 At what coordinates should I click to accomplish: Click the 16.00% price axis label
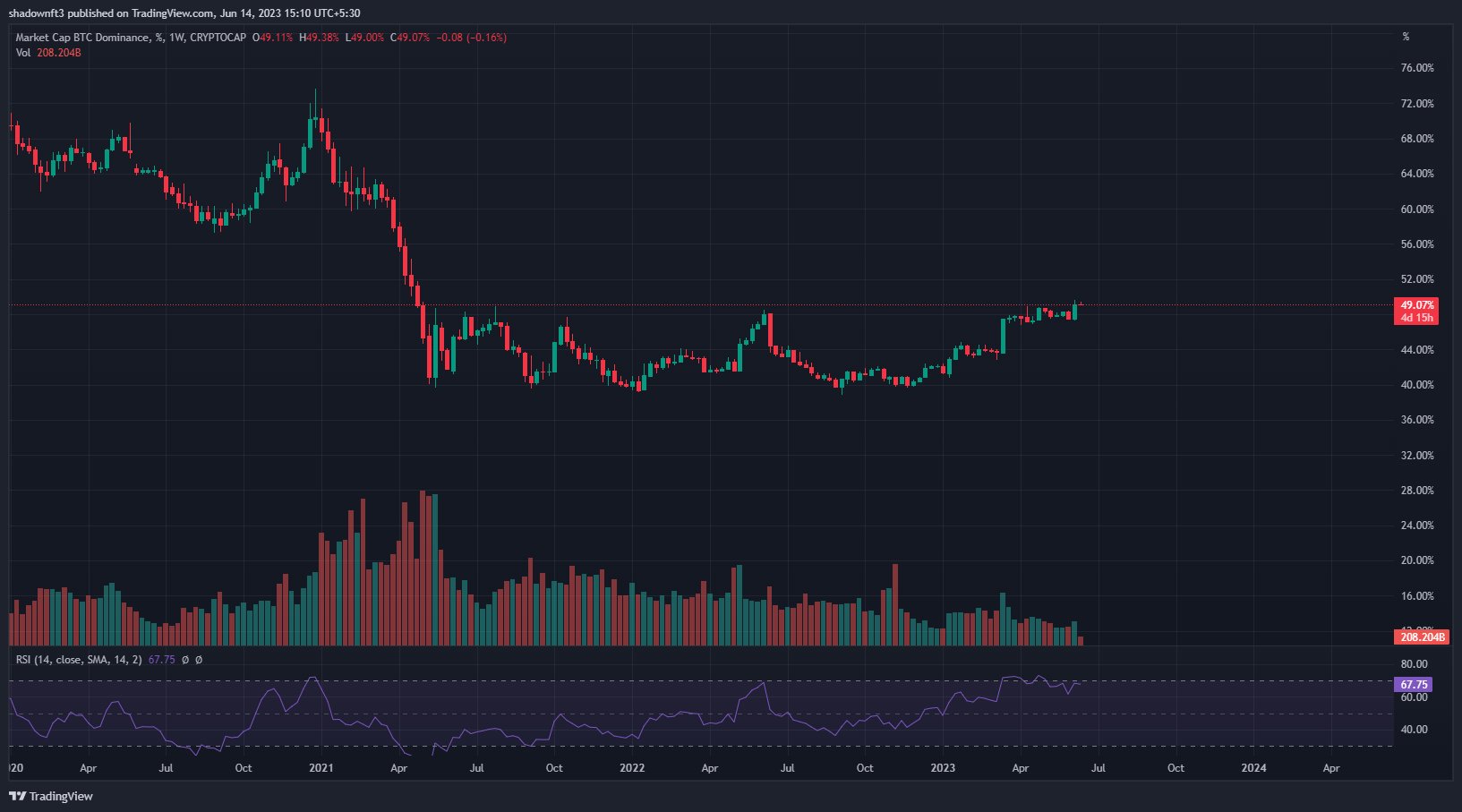(x=1417, y=596)
